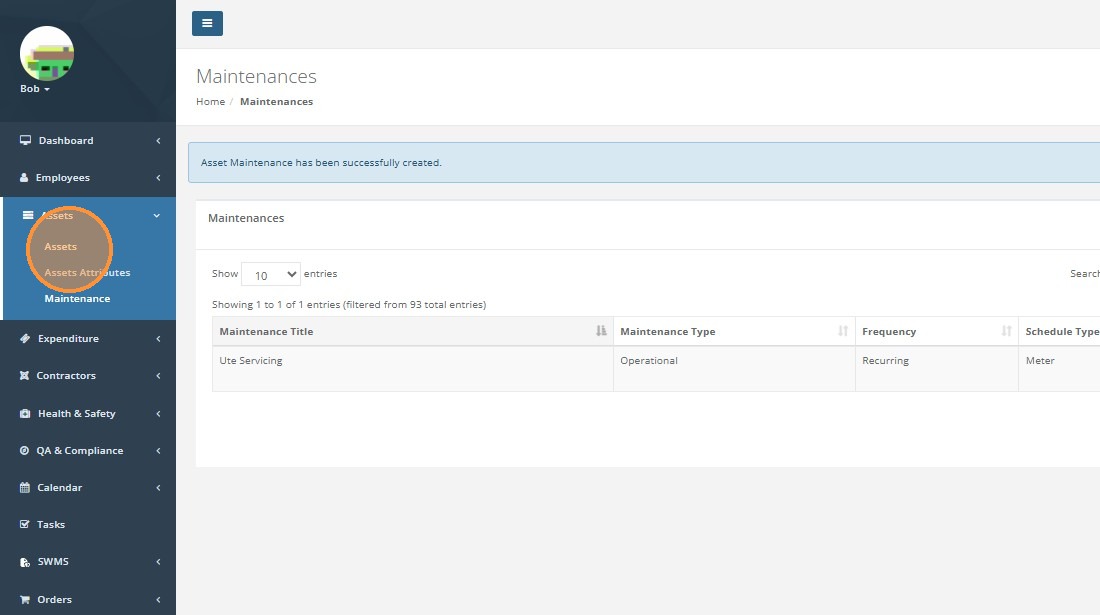Expand the QA & Compliance chevron
Image resolution: width=1100 pixels, height=615 pixels.
click(158, 451)
